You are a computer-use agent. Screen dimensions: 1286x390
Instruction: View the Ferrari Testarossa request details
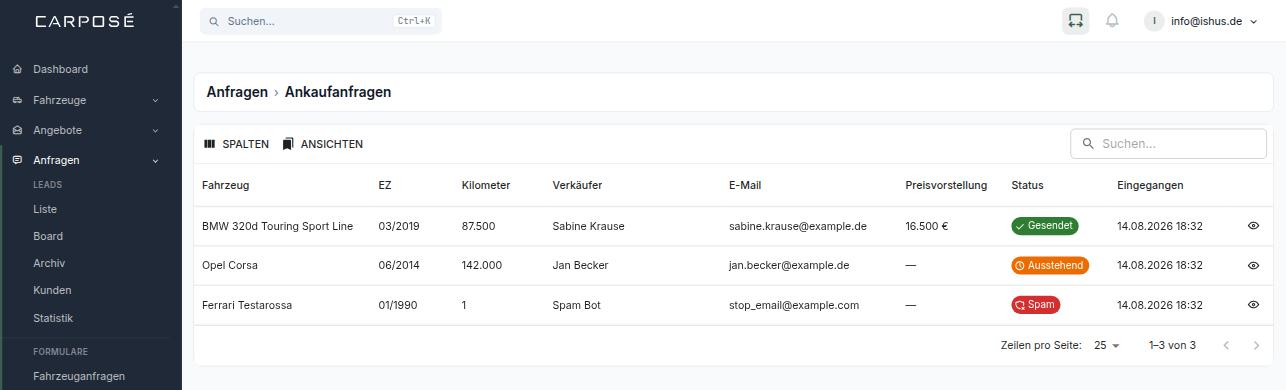(x=1253, y=305)
